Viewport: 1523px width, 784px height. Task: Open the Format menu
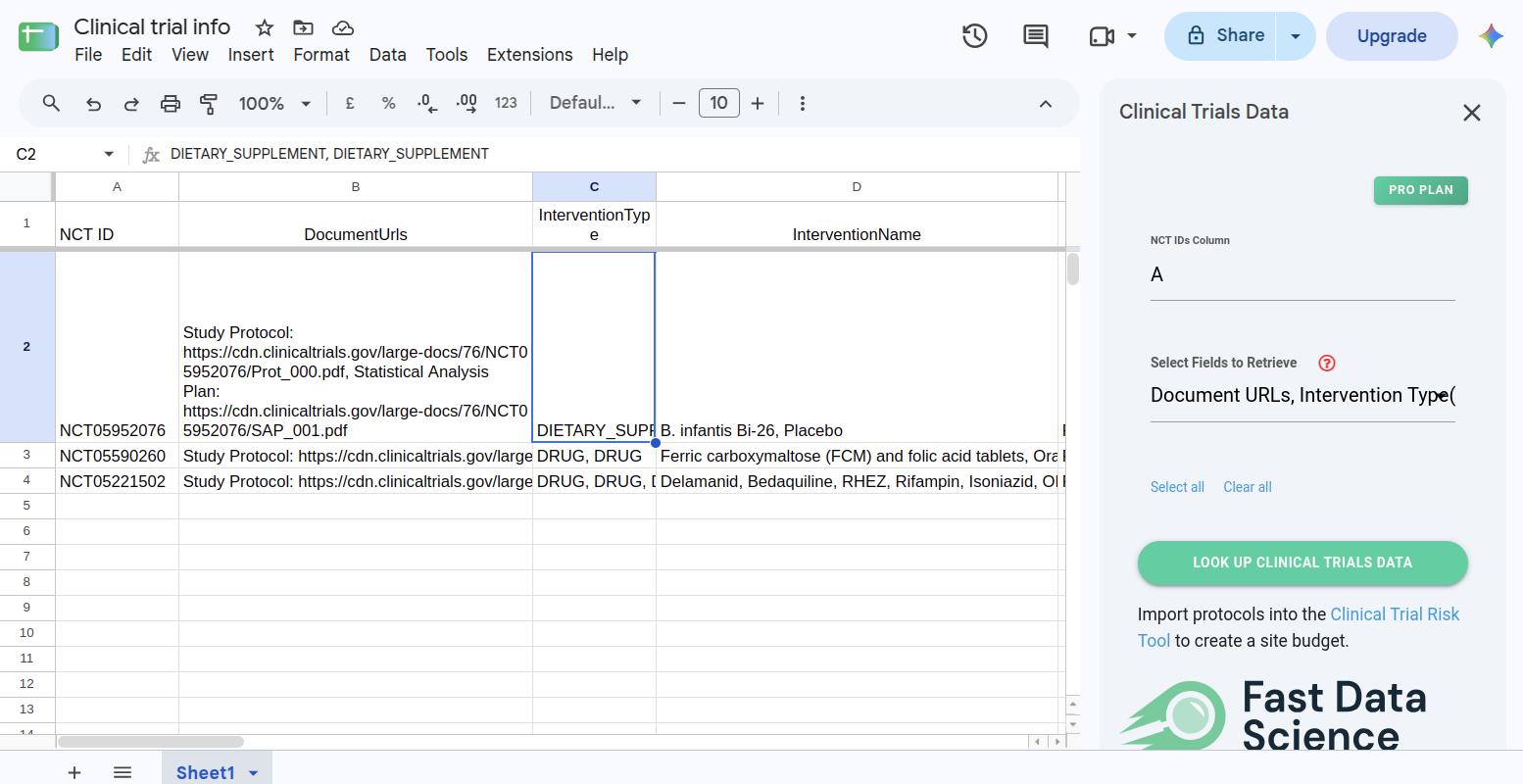321,55
